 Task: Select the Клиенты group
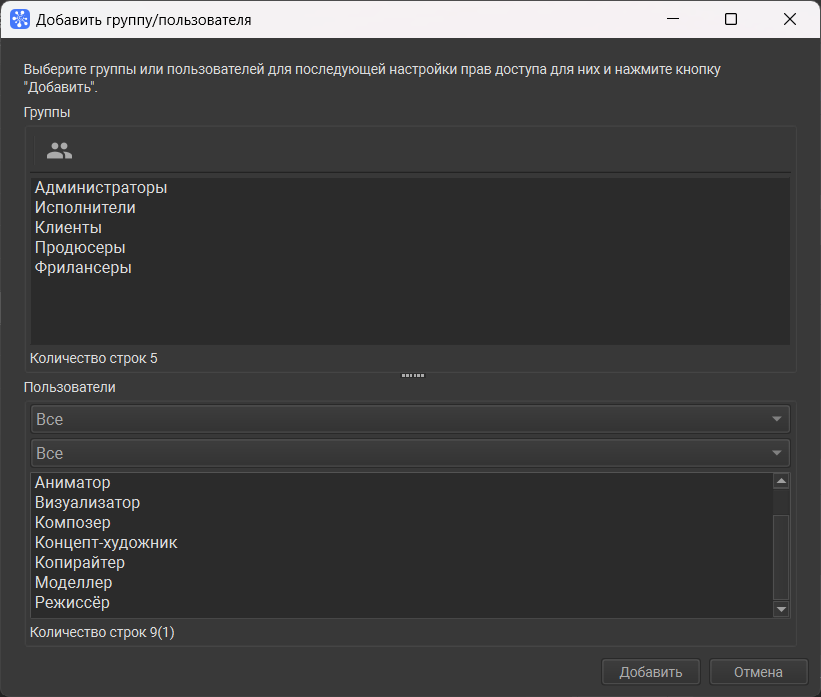coord(410,227)
